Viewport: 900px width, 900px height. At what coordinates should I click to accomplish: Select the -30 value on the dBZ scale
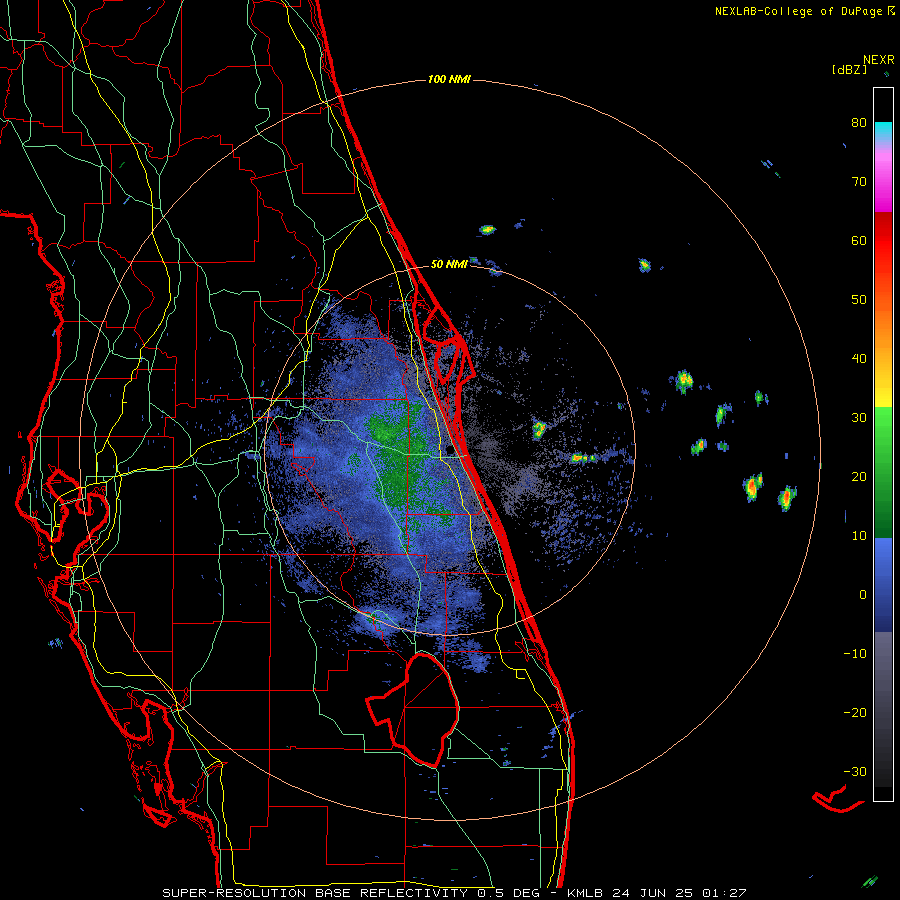tap(855, 772)
